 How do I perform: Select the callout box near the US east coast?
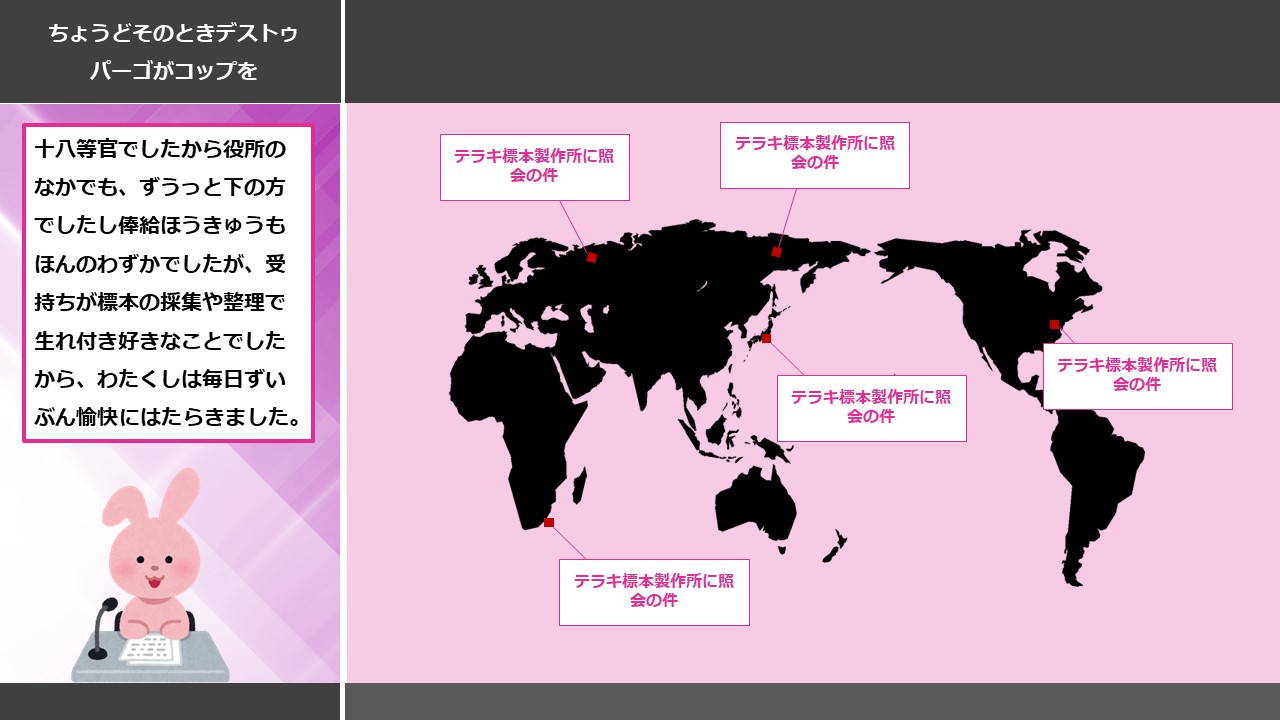point(1138,376)
